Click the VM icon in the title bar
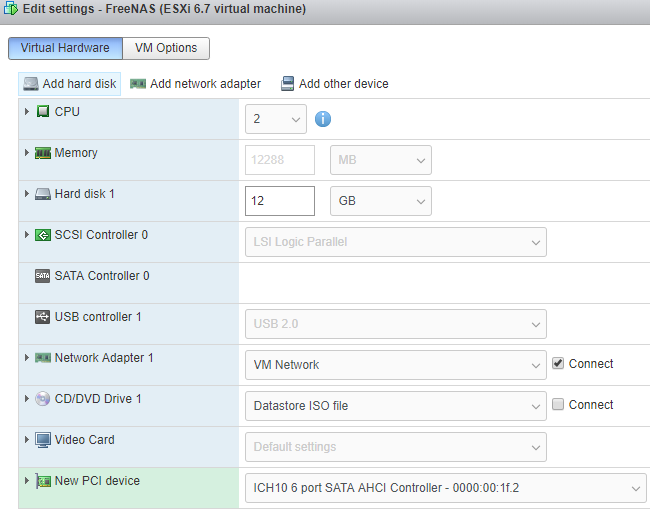The image size is (650, 510). [x=11, y=8]
